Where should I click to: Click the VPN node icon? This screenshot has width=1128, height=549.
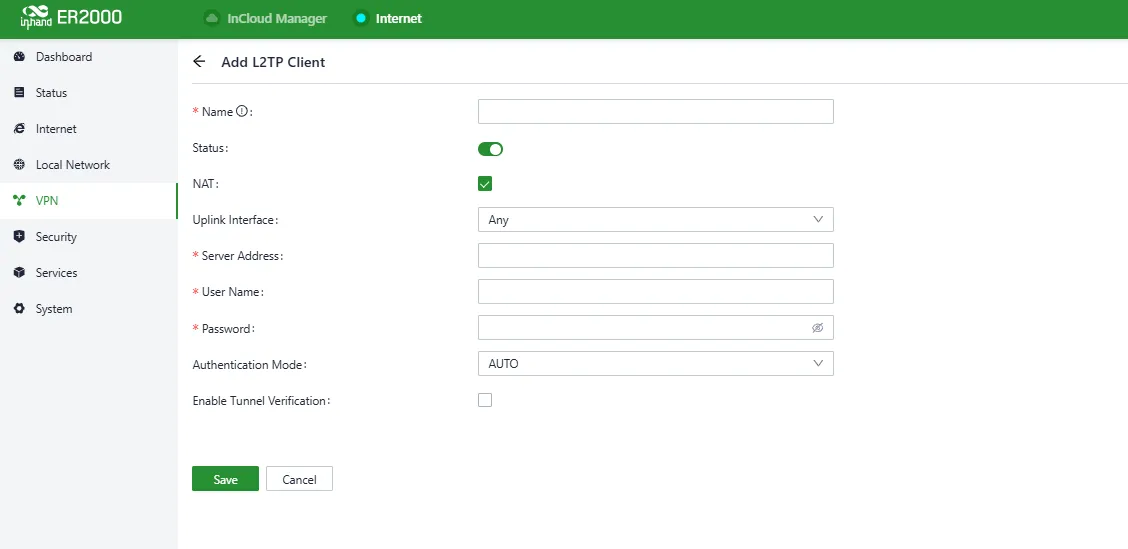(19, 201)
